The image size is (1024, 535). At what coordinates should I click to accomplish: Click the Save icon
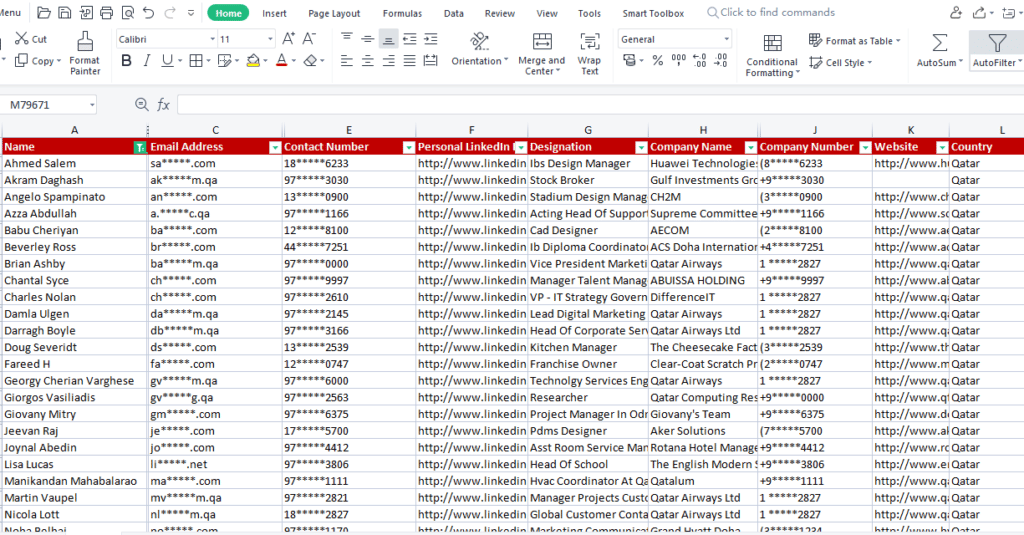(x=65, y=12)
